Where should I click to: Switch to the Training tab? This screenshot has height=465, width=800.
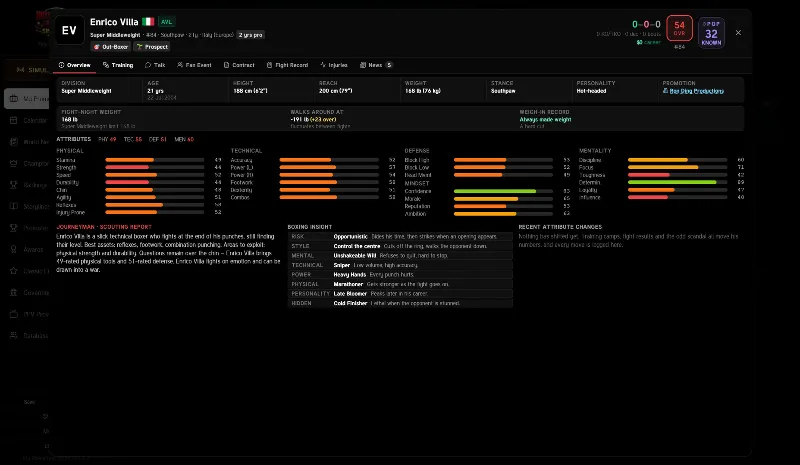point(118,65)
